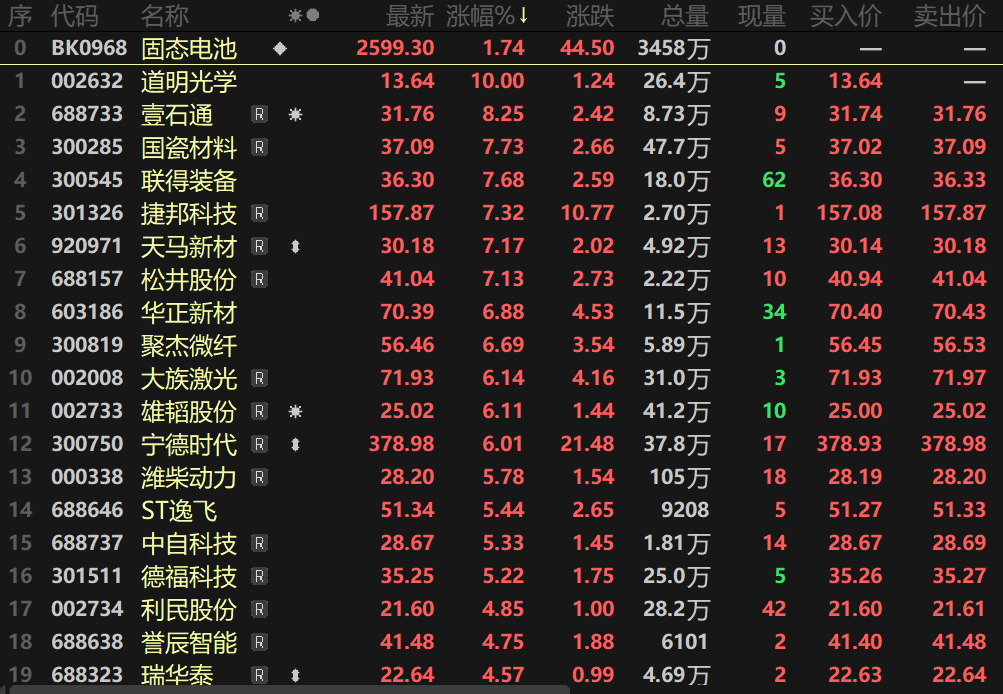Click the sun marker icon on 壹石通 row
The width and height of the screenshot is (1003, 694).
295,114
